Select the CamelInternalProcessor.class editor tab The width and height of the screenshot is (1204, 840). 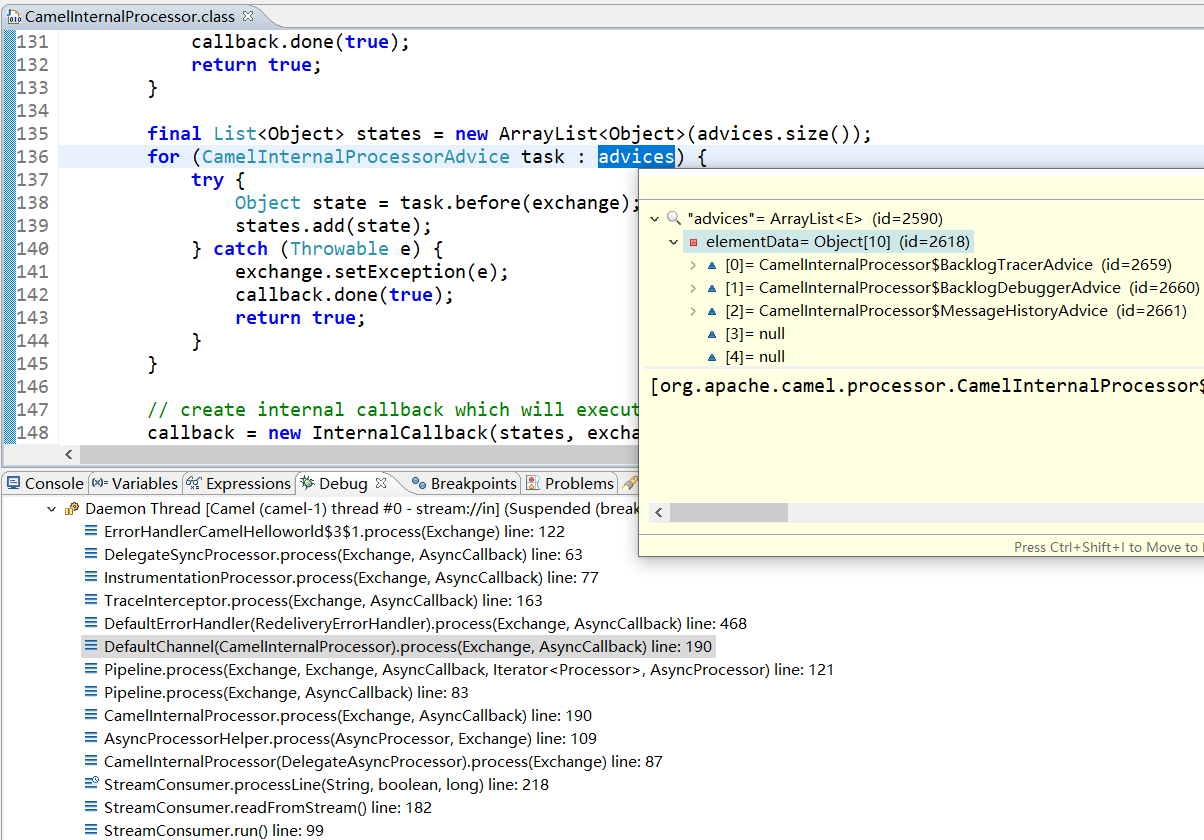click(130, 16)
